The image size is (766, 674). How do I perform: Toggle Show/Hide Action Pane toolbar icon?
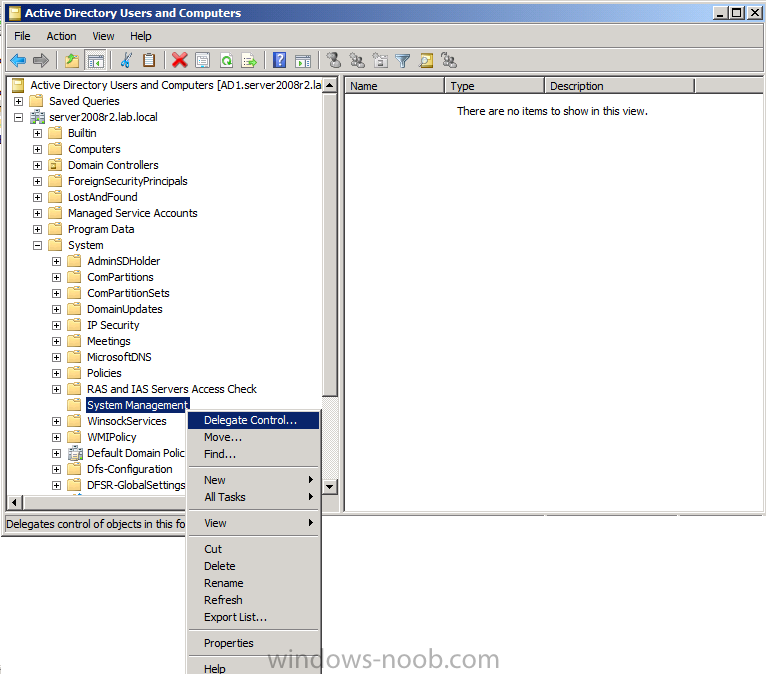pyautogui.click(x=303, y=61)
